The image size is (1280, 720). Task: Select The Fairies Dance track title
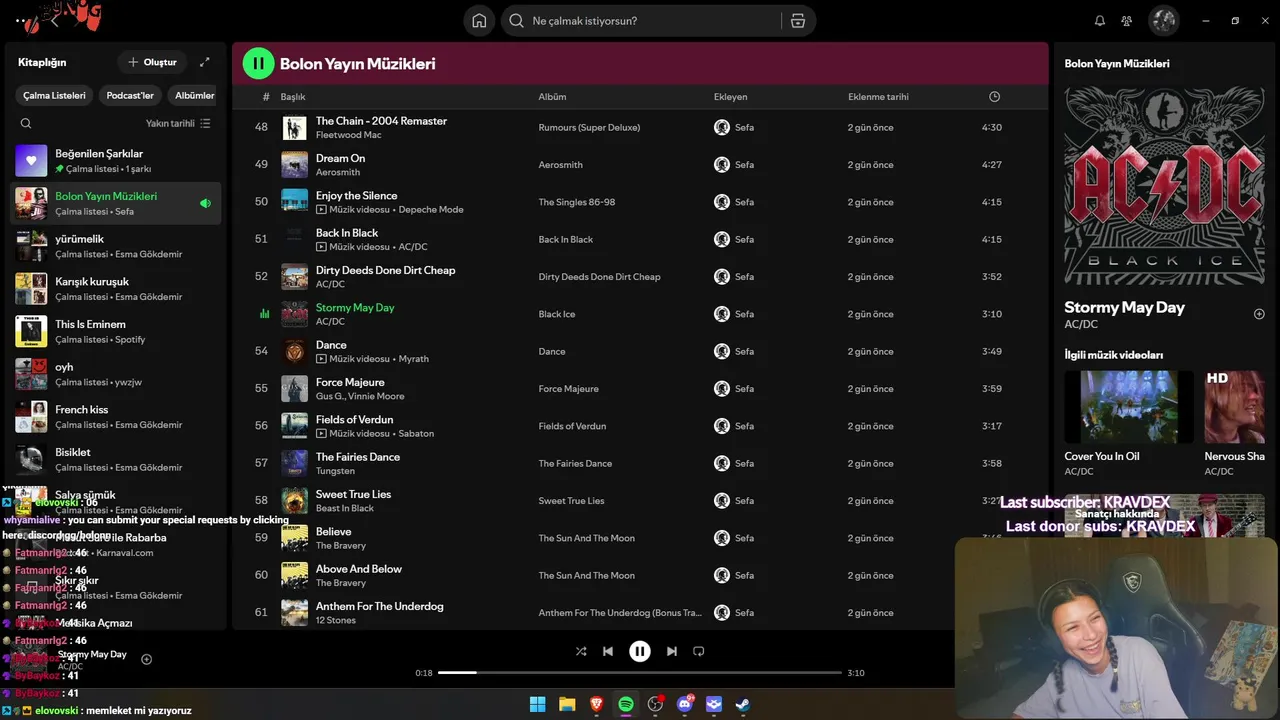click(x=358, y=457)
